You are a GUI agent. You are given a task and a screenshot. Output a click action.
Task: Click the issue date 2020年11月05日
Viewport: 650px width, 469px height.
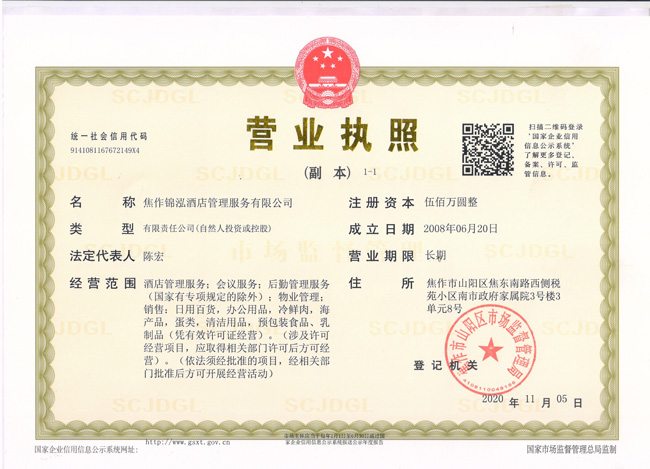pos(523,399)
